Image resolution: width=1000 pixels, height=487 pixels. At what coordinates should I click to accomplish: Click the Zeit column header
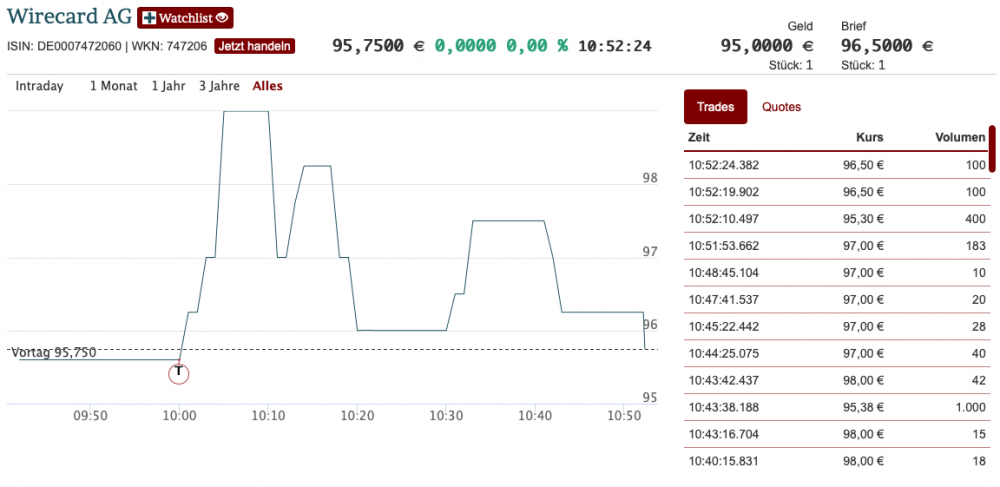point(699,137)
